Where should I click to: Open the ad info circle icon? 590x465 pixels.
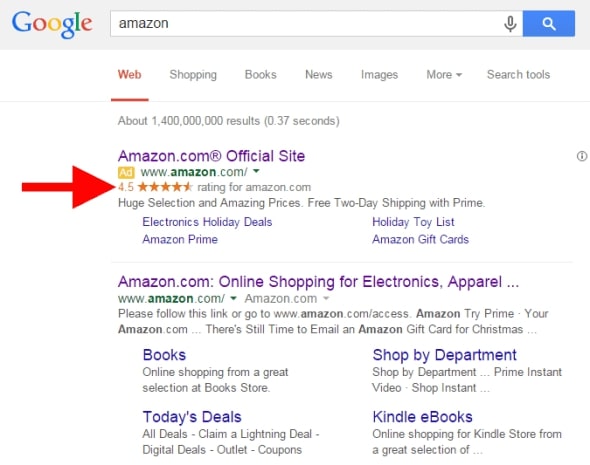[x=582, y=156]
